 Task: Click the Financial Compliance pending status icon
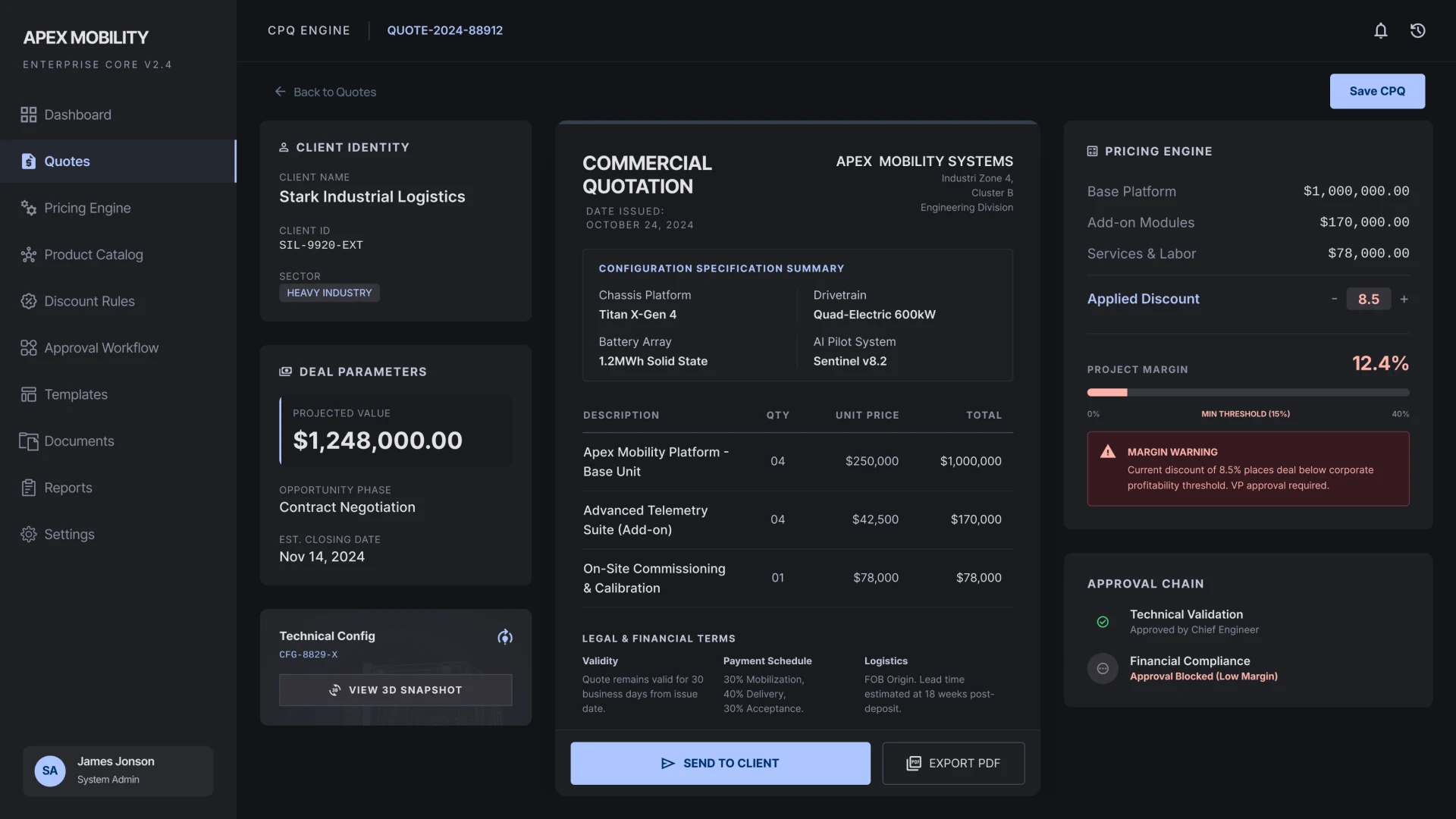pyautogui.click(x=1103, y=668)
